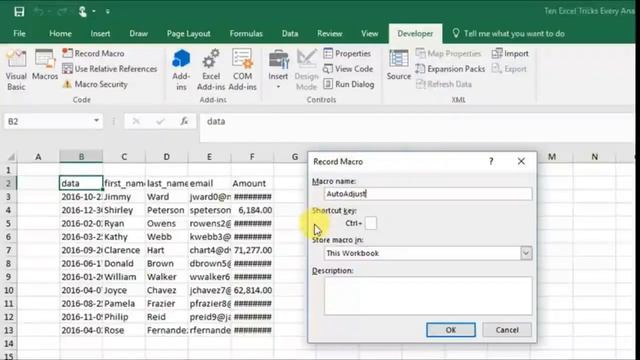Click the last_name header cell
Viewport: 640px width, 360px height.
167,183
